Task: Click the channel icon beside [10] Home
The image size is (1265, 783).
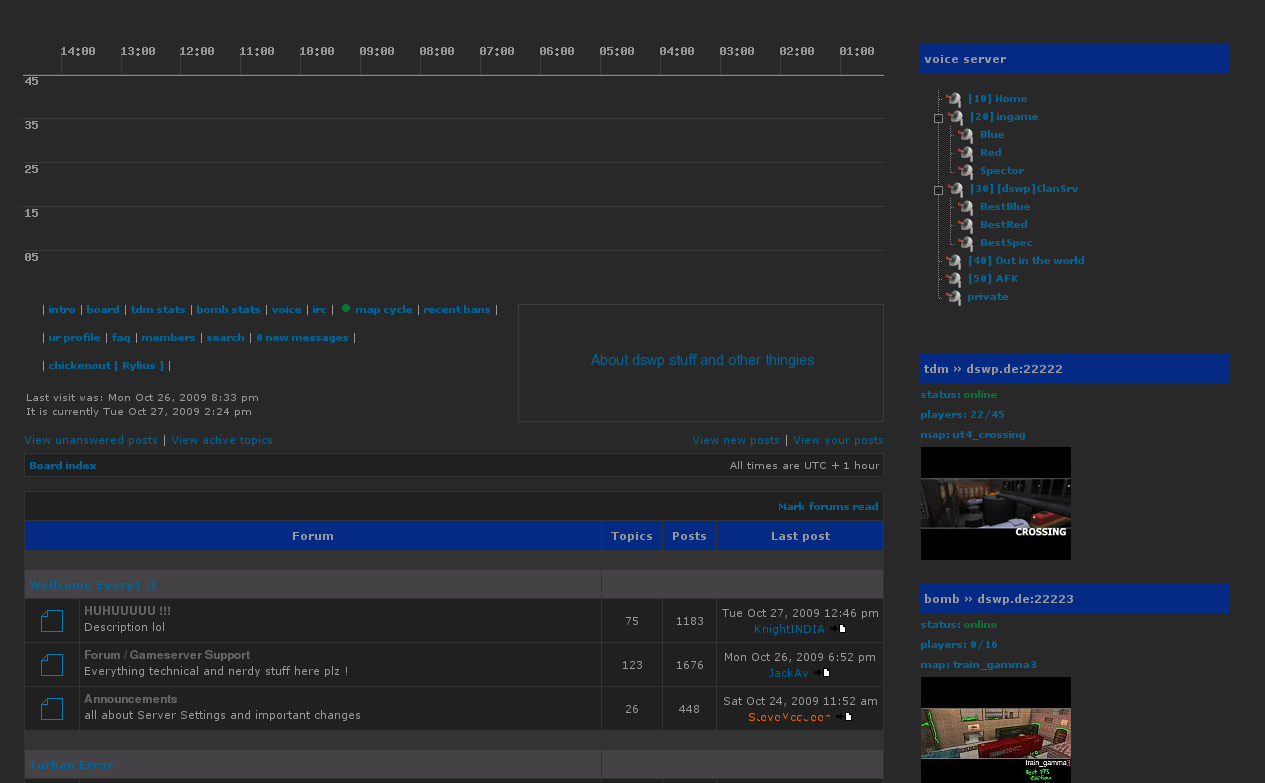Action: click(954, 99)
